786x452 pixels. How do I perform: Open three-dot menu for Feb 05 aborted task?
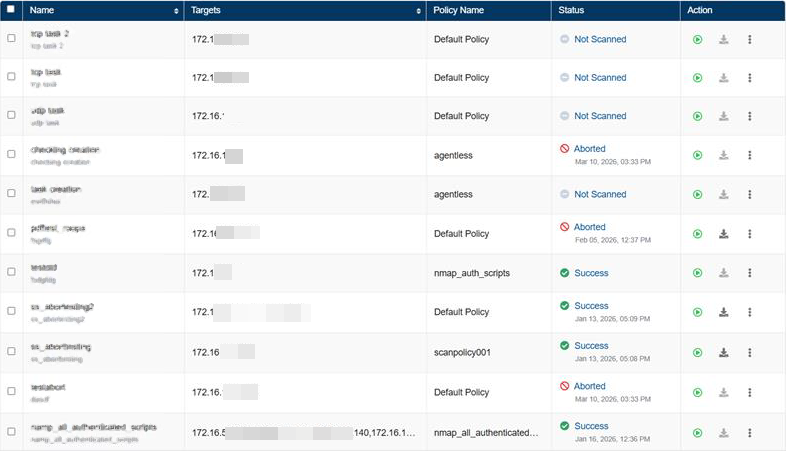pyautogui.click(x=749, y=234)
